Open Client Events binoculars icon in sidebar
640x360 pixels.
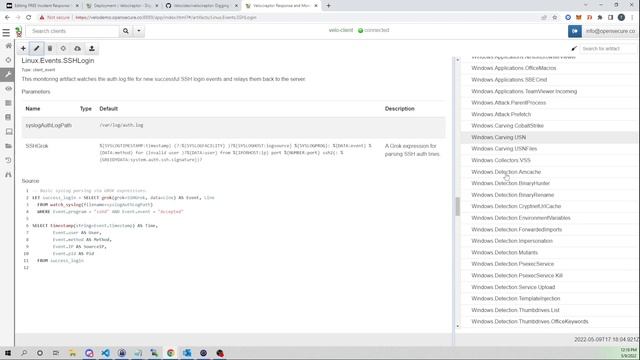point(8,174)
